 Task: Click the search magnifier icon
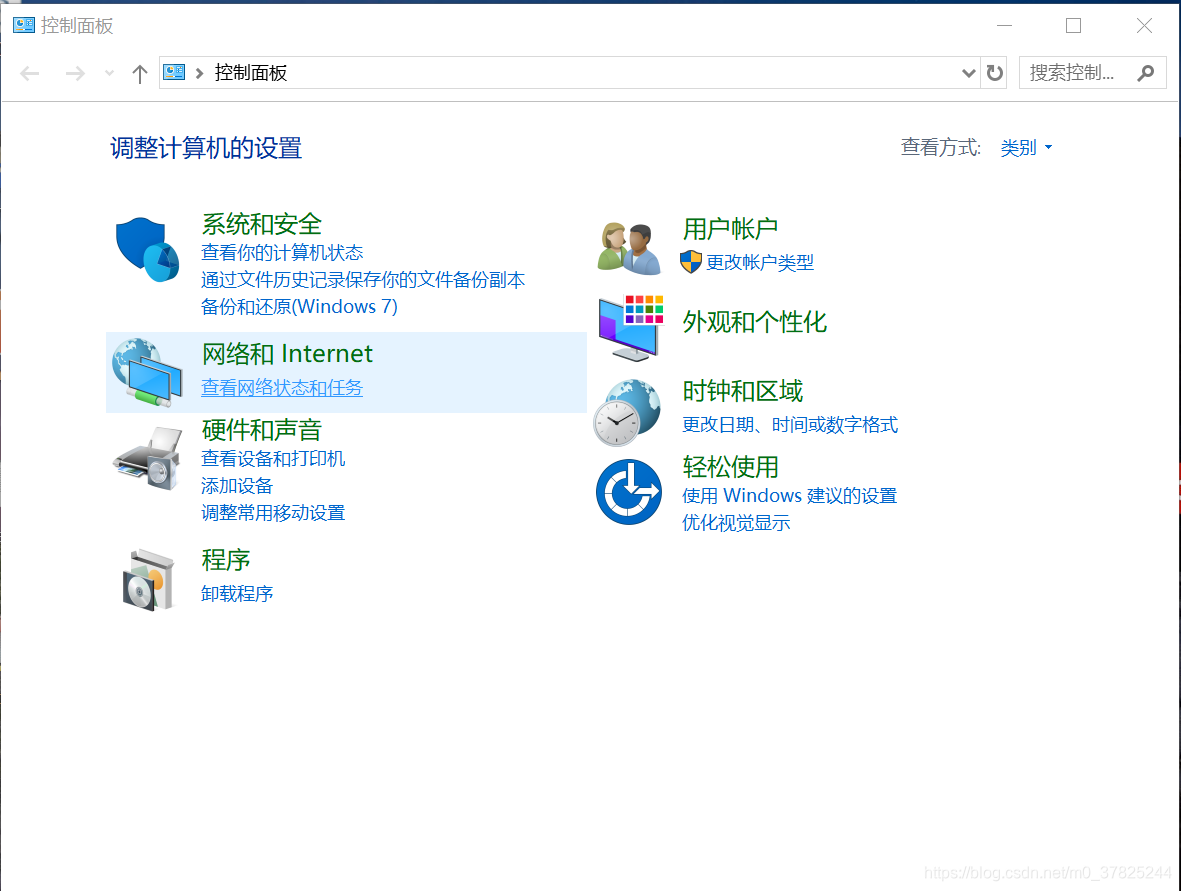coord(1146,73)
